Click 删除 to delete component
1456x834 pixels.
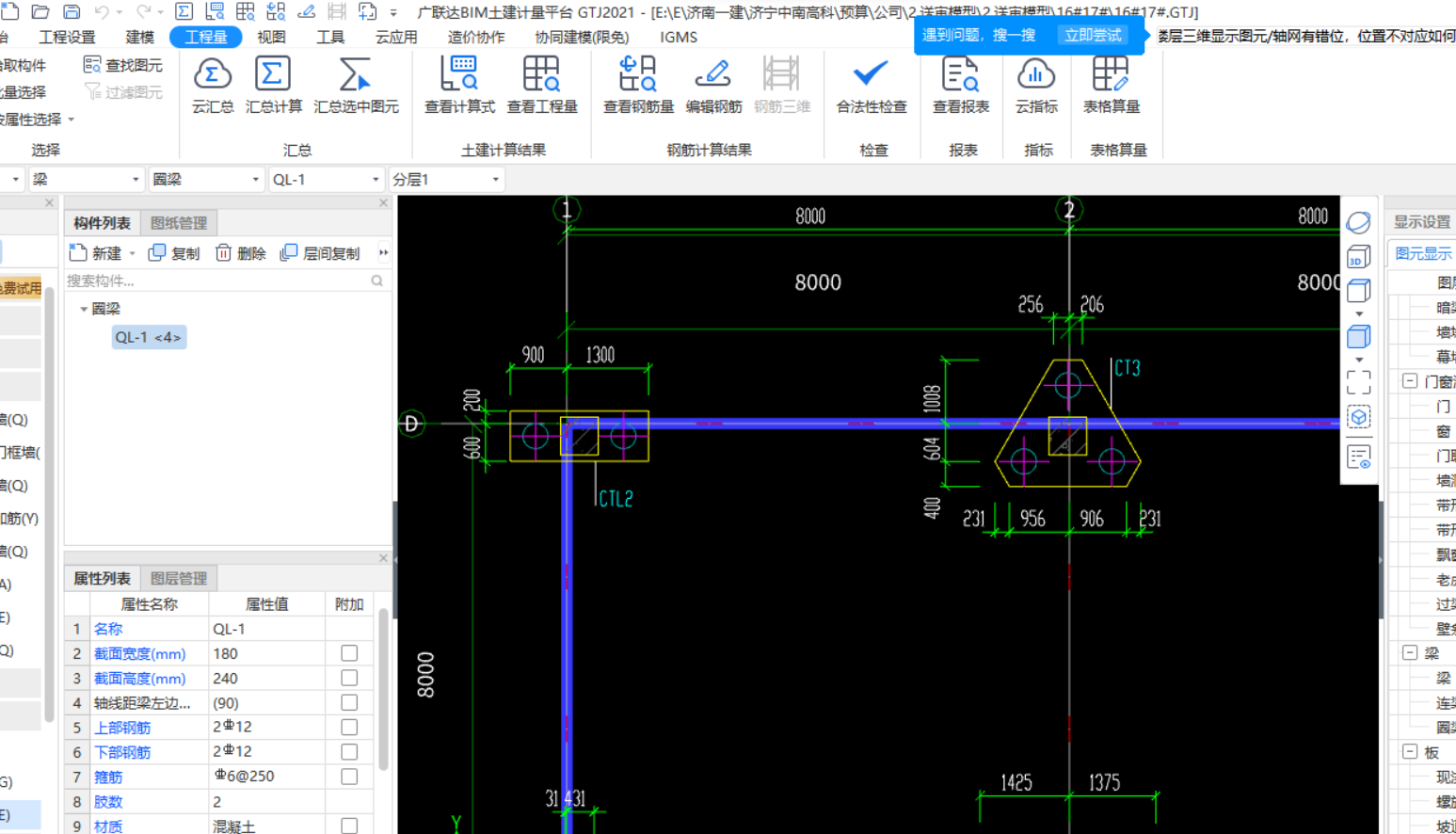(x=241, y=253)
